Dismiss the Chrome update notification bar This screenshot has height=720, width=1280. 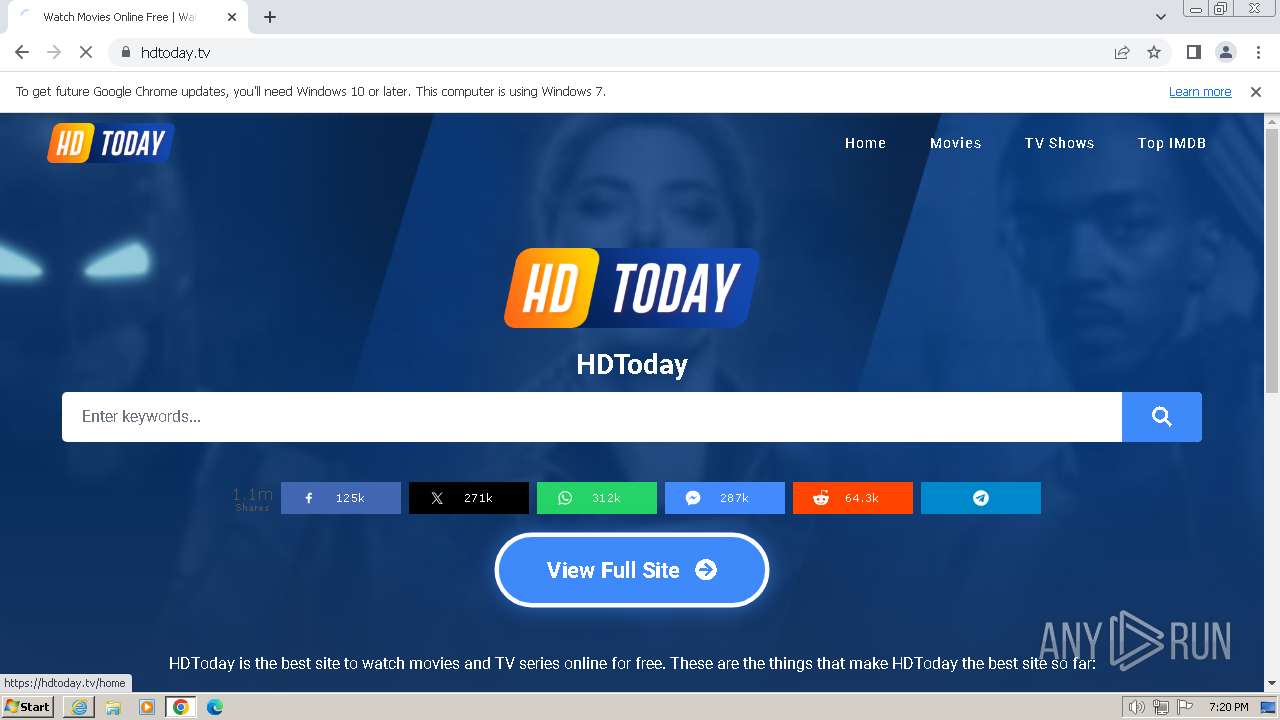[x=1256, y=91]
